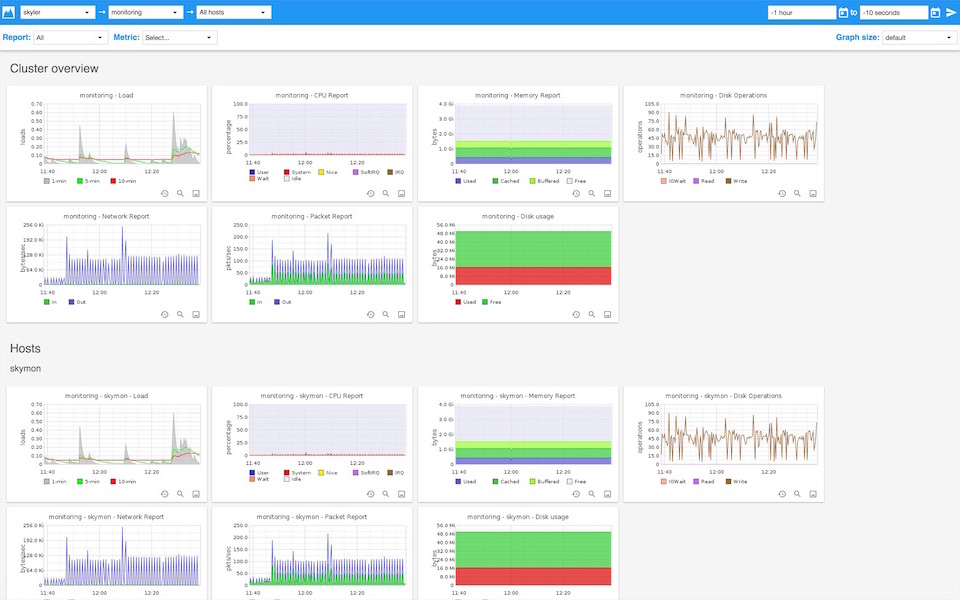
Task: Open history for cluster Load graph
Action: pyautogui.click(x=165, y=193)
